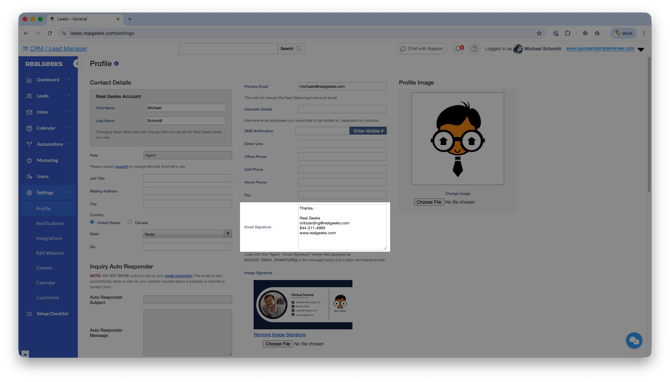Click Choose File under Profile Image

pos(429,202)
